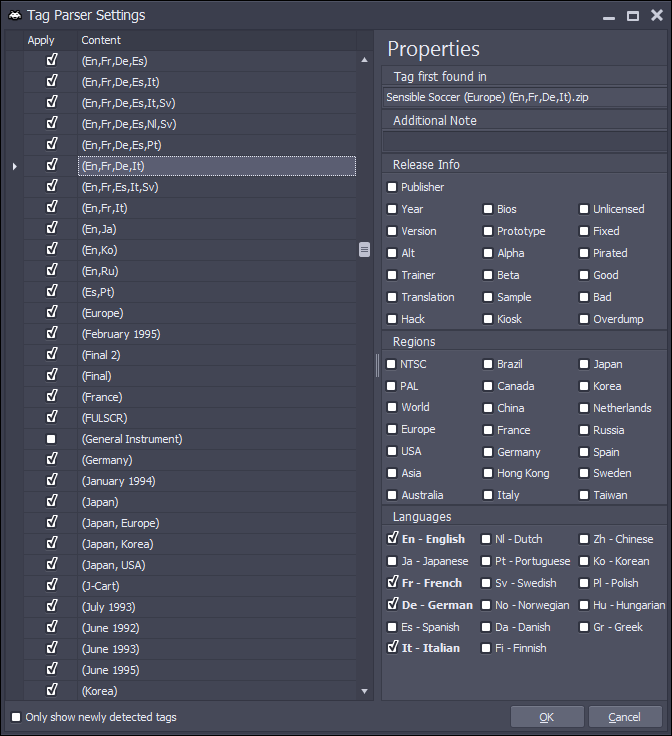Viewport: 672px width, 736px height.
Task: Tick the Taiwan region checkbox
Action: click(584, 495)
